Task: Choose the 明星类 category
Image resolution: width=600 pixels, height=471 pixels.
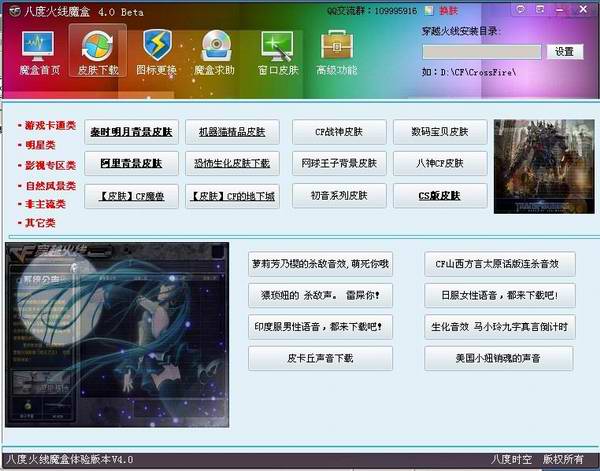Action: pos(42,145)
